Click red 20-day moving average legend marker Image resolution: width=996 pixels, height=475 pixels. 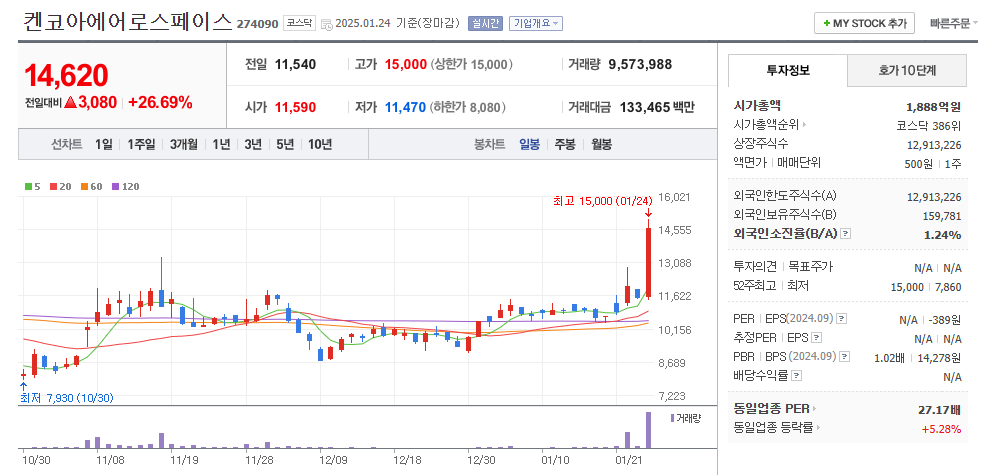[53, 187]
